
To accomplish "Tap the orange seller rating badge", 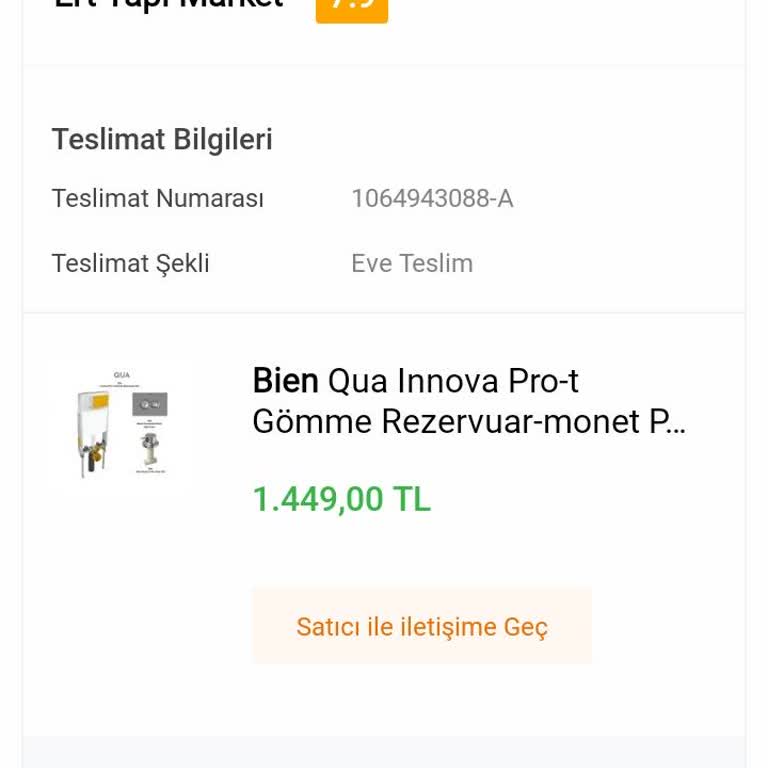I will [x=351, y=8].
